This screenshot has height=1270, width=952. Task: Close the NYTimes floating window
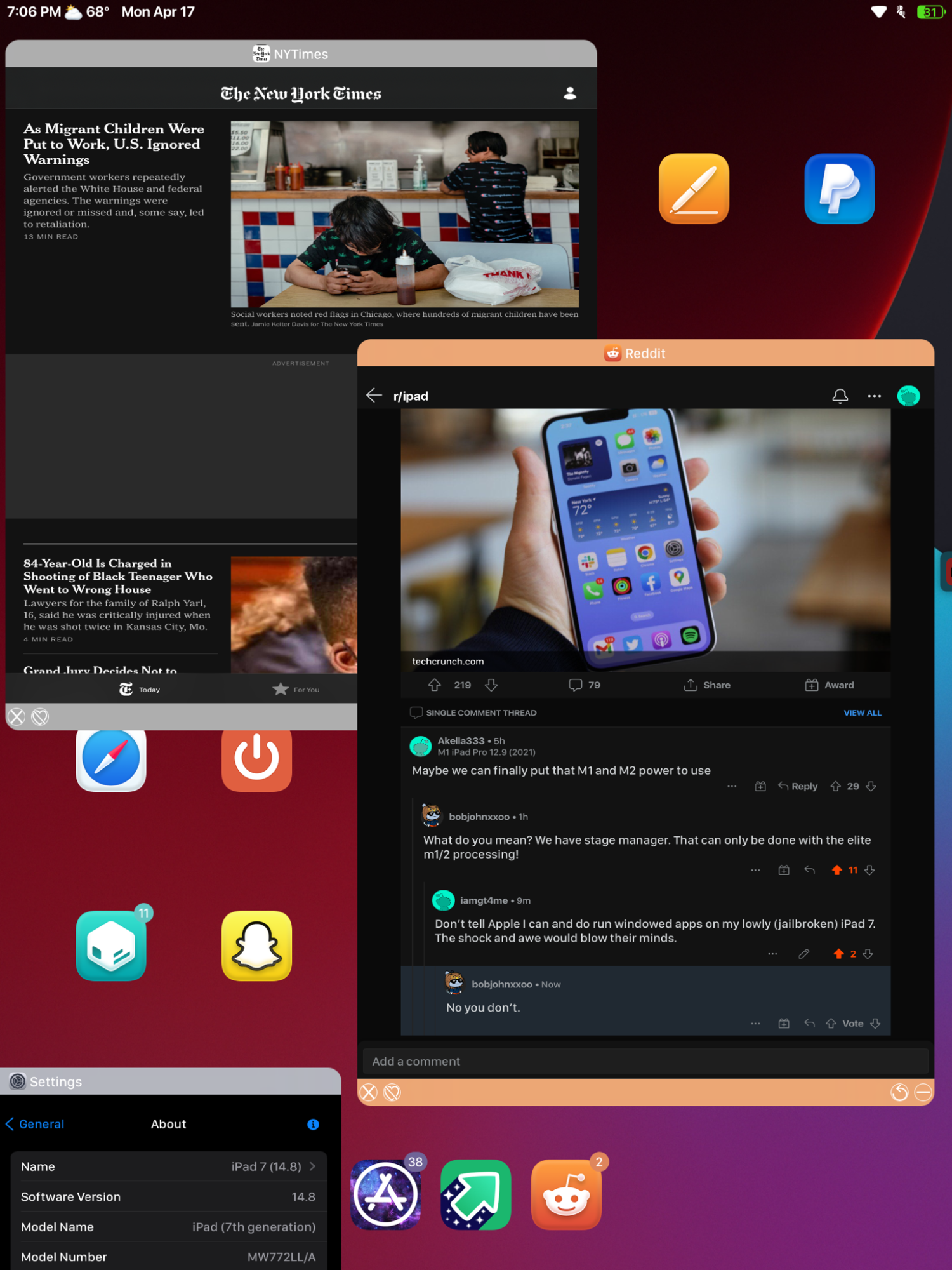(17, 717)
